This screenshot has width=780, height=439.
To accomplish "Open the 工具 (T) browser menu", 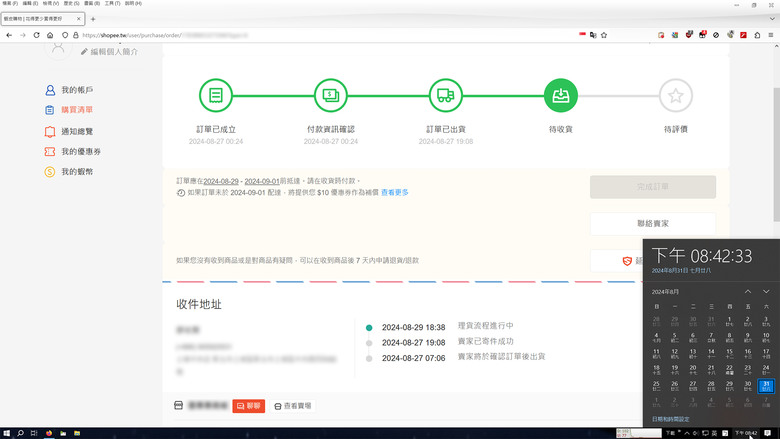I will point(112,3).
